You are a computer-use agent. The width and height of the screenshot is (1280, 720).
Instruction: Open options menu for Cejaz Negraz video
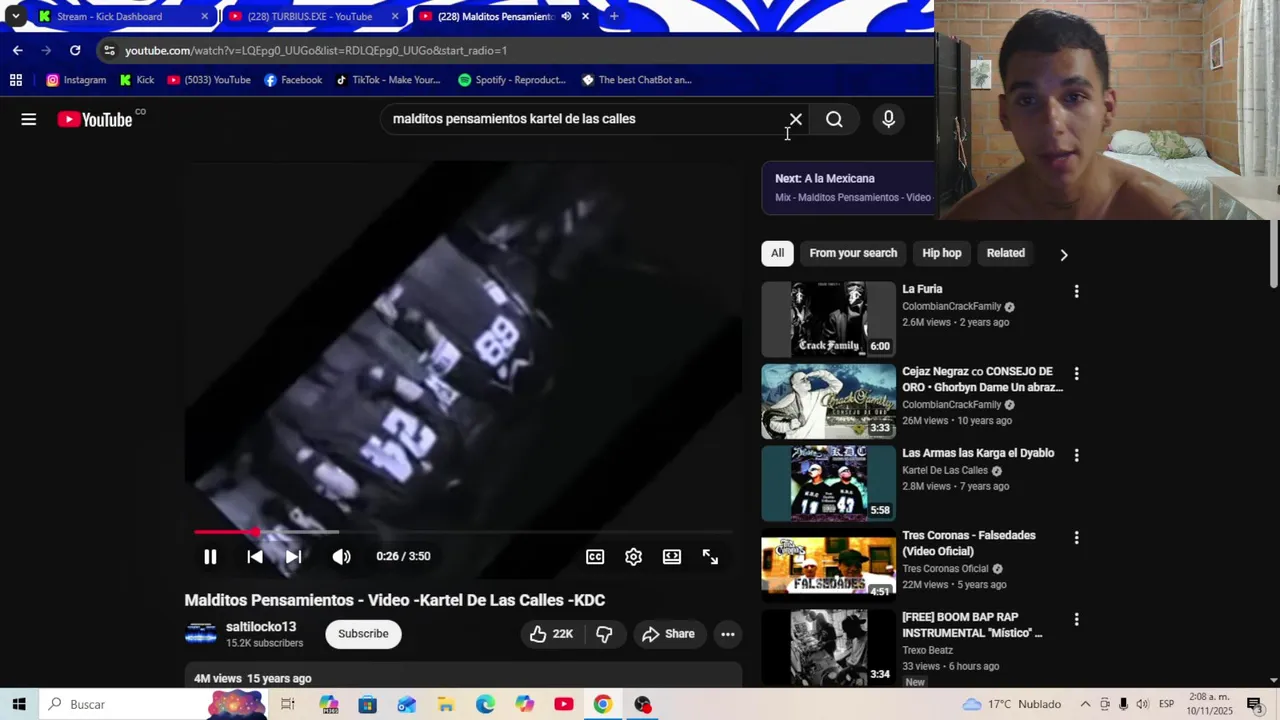point(1076,373)
